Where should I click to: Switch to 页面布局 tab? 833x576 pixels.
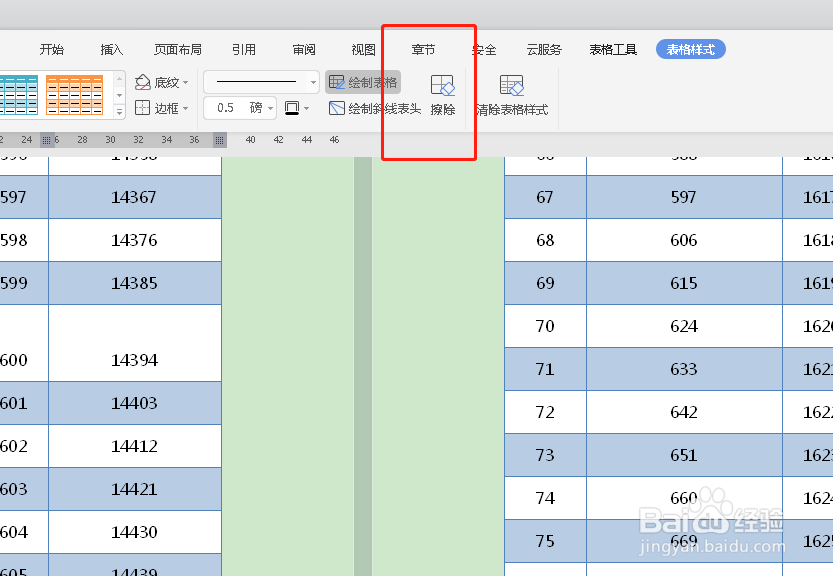[178, 50]
